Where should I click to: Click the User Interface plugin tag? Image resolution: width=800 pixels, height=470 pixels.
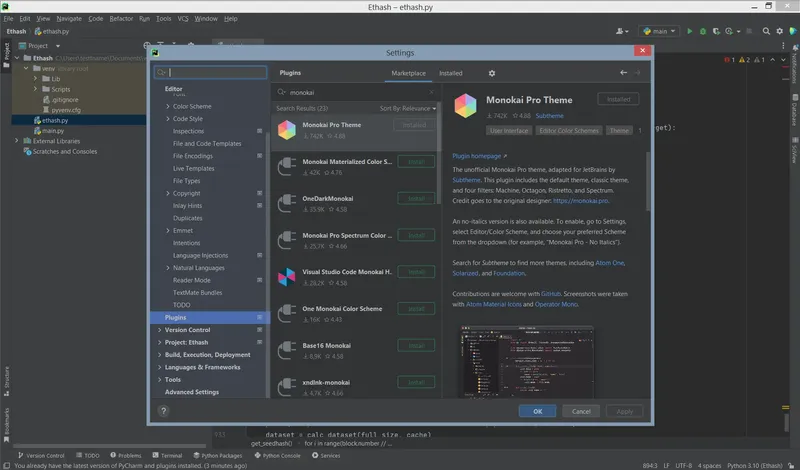point(509,131)
